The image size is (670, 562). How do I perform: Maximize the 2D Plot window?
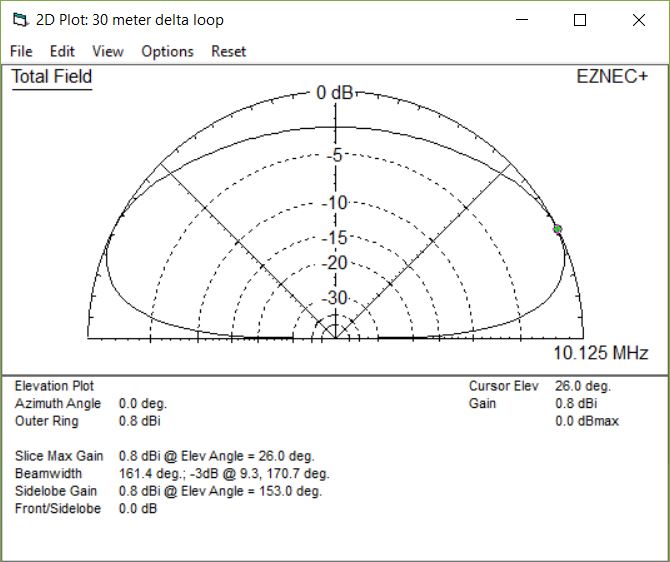tap(580, 20)
